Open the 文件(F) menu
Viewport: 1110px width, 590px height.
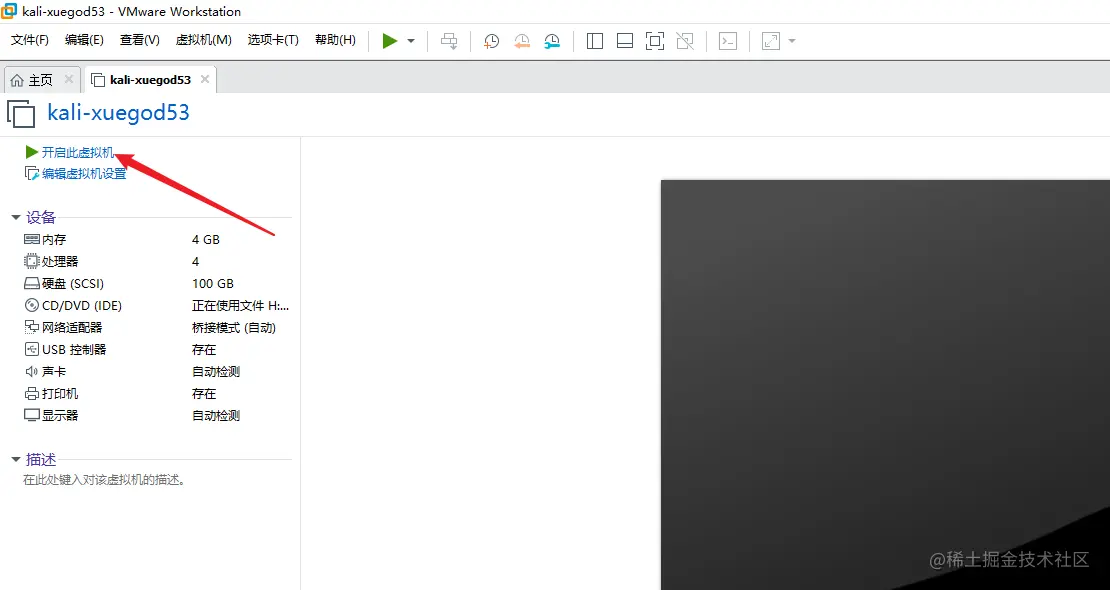[30, 40]
